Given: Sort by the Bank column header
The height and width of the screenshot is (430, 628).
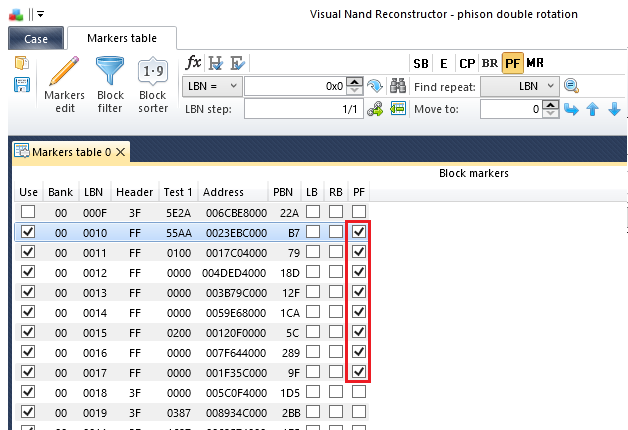Looking at the screenshot, I should [x=60, y=192].
